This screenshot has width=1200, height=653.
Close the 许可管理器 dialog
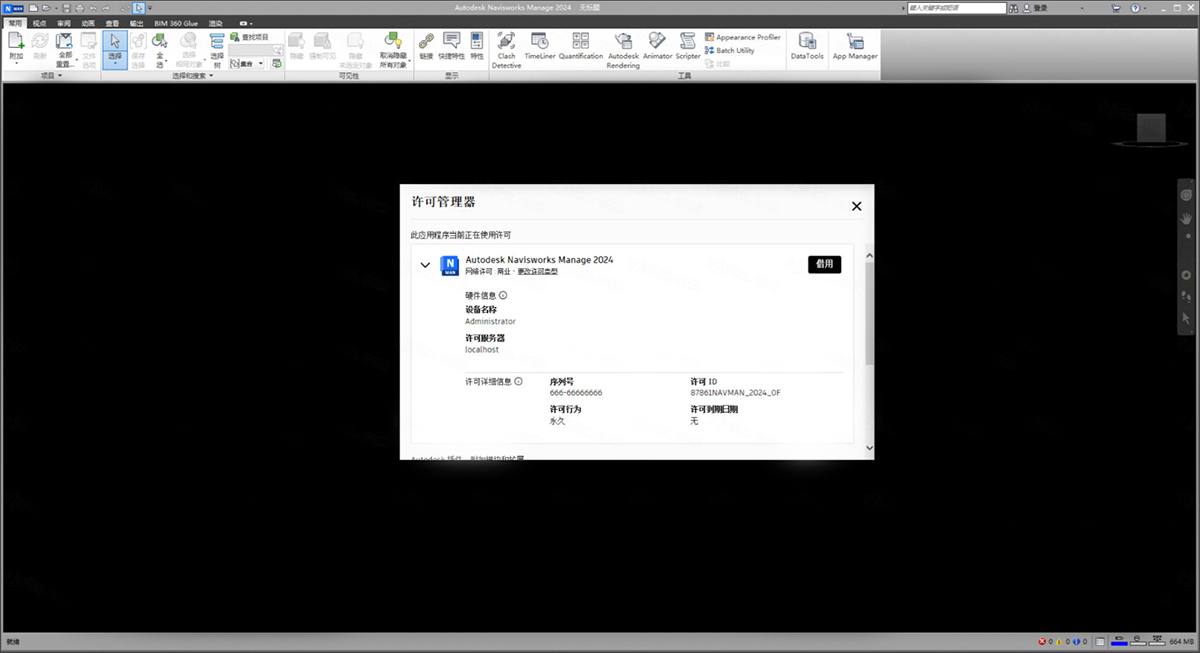tap(856, 206)
